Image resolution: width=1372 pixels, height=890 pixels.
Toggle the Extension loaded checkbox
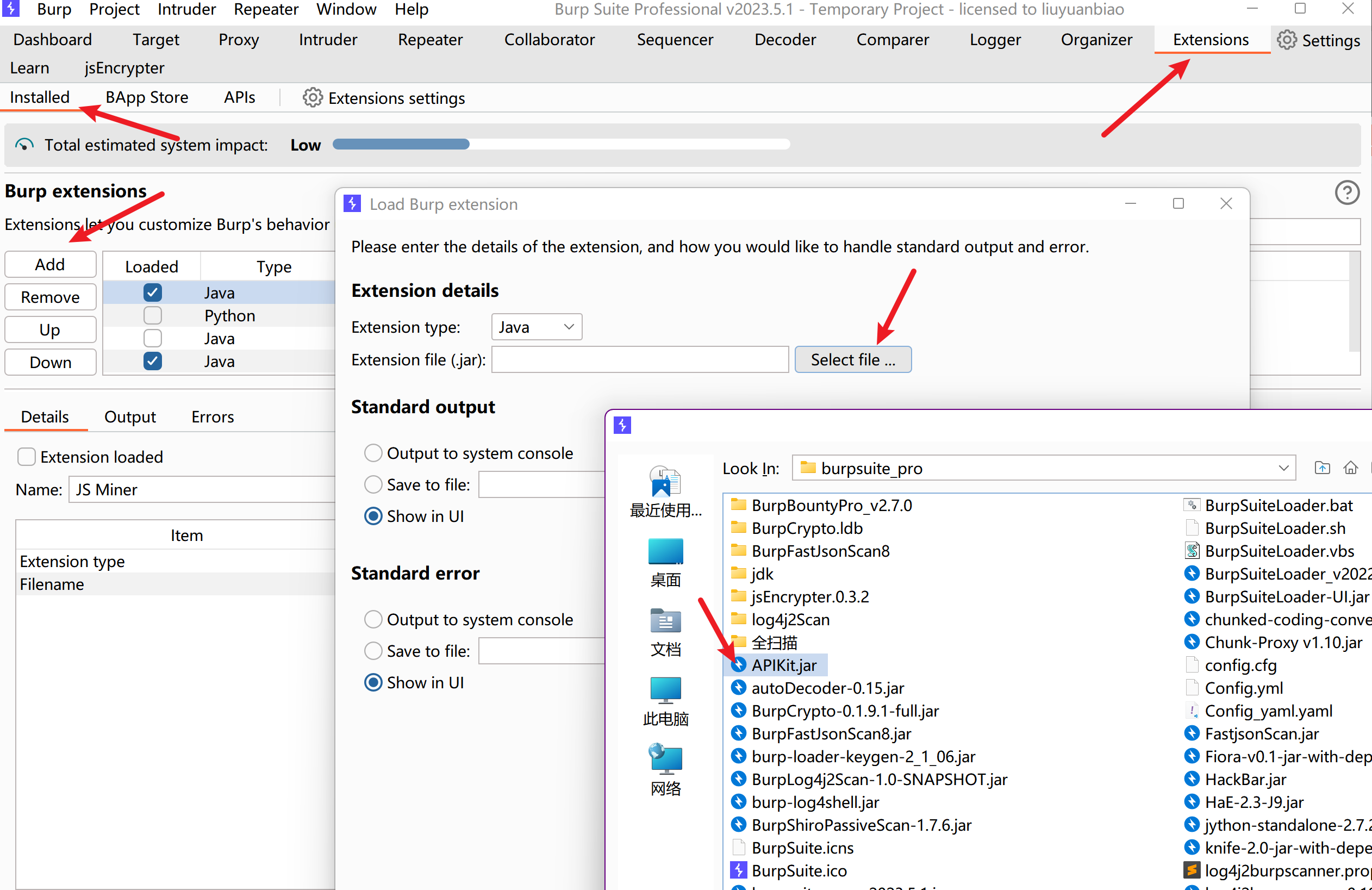point(27,457)
